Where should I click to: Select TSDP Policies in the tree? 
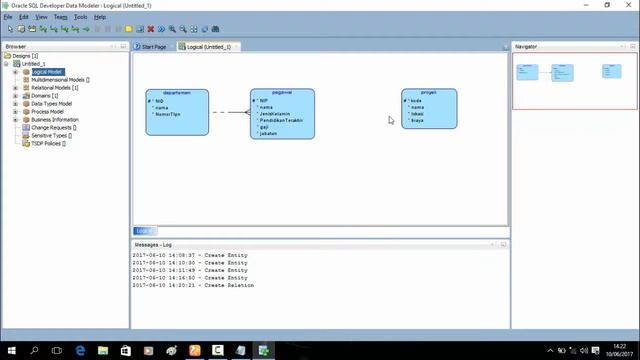[x=49, y=144]
